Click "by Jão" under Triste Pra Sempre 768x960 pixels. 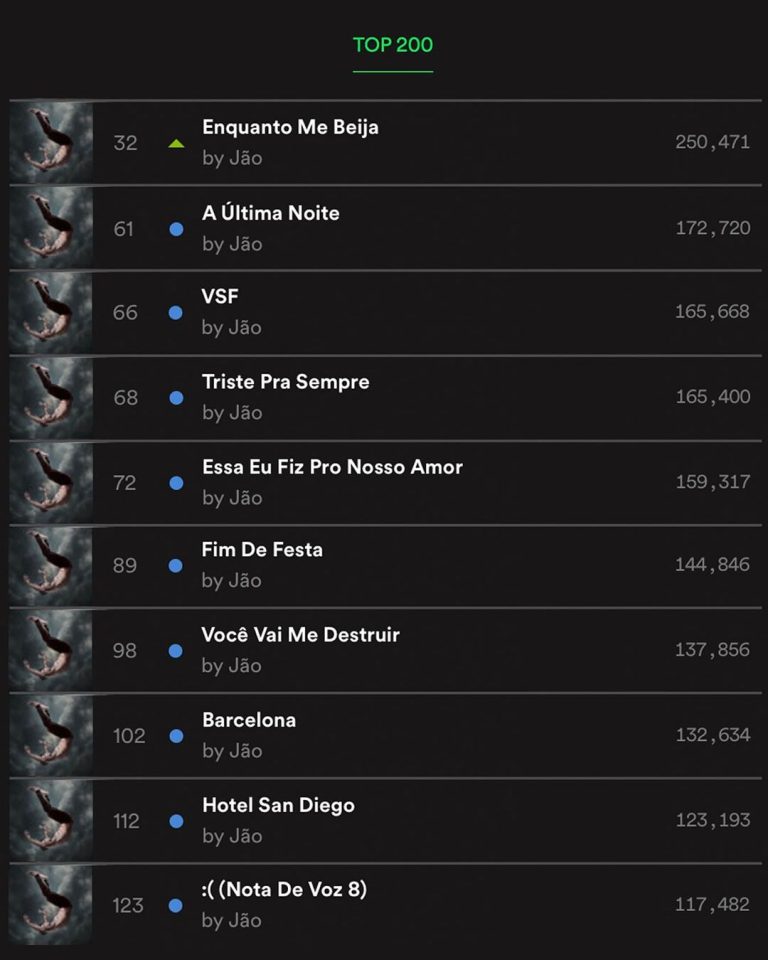pos(232,413)
